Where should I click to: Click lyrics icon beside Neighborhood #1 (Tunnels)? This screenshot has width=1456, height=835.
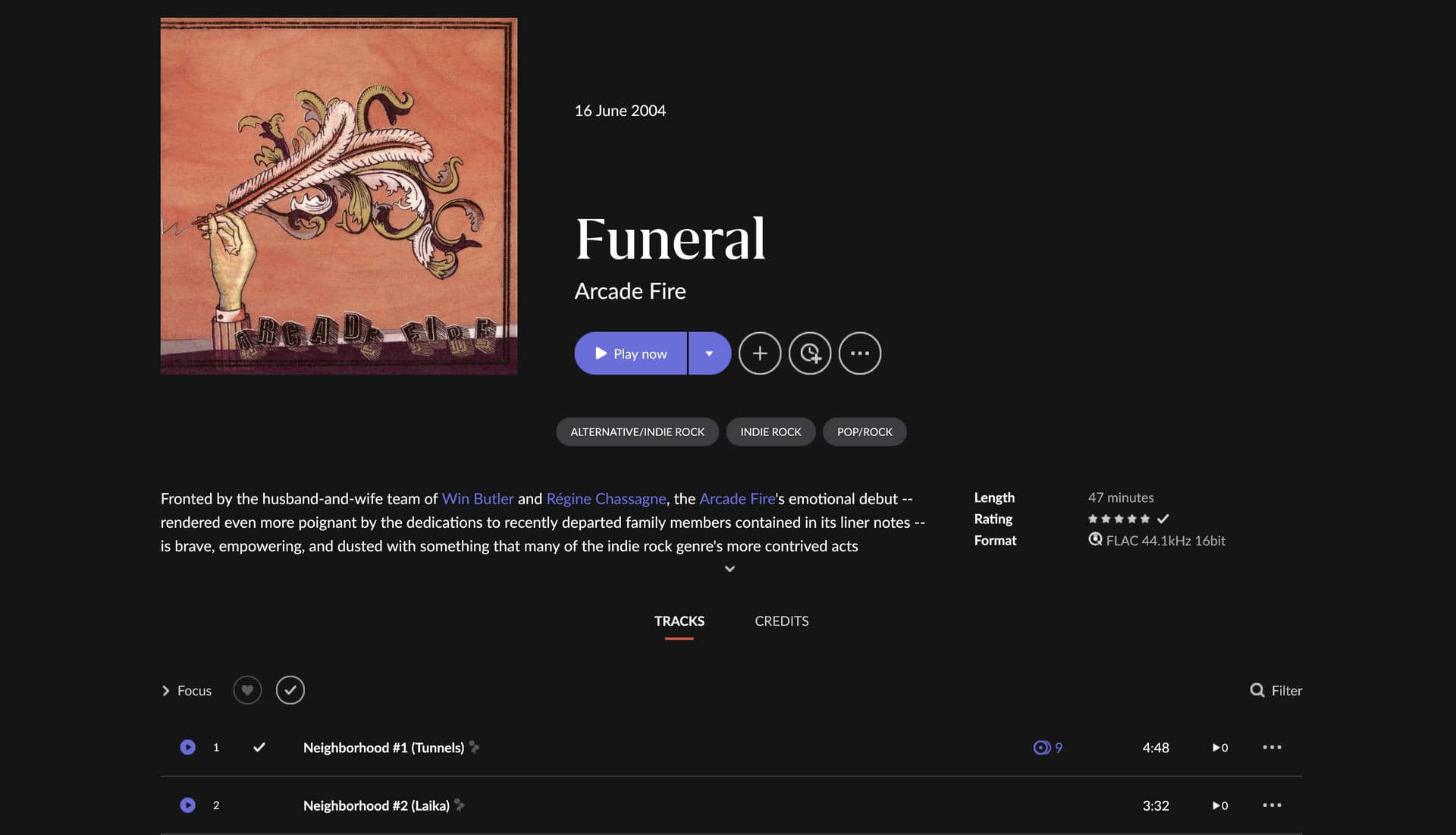(474, 747)
